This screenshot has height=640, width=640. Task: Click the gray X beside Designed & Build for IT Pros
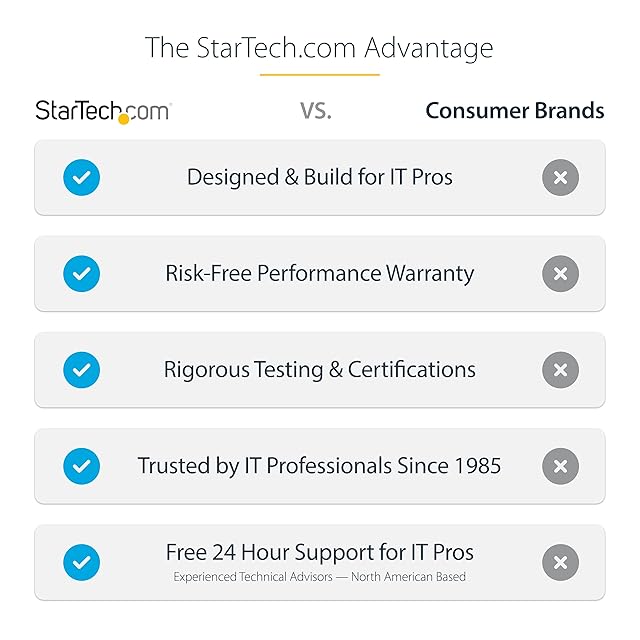coord(560,178)
